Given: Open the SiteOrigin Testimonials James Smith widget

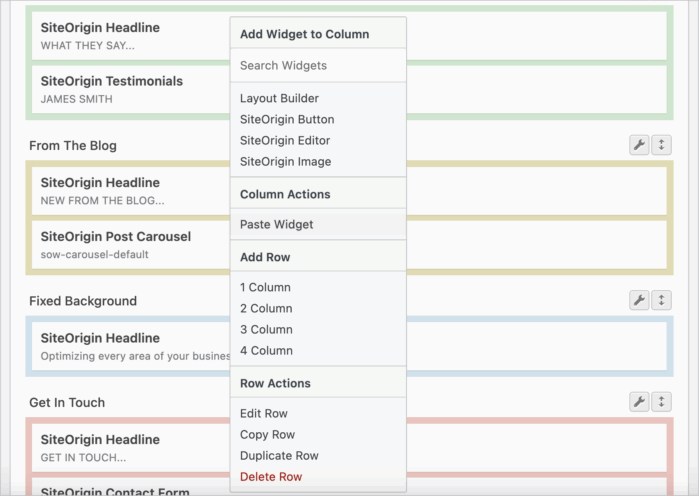Looking at the screenshot, I should click(x=131, y=90).
